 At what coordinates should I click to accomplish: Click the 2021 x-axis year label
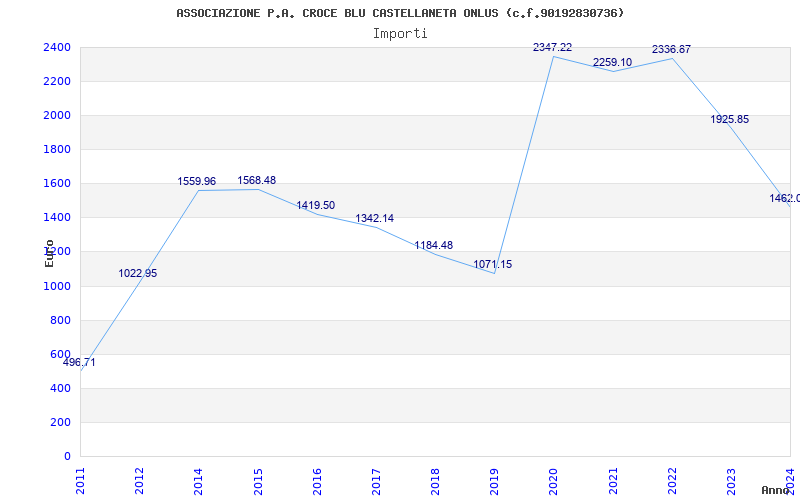(613, 481)
